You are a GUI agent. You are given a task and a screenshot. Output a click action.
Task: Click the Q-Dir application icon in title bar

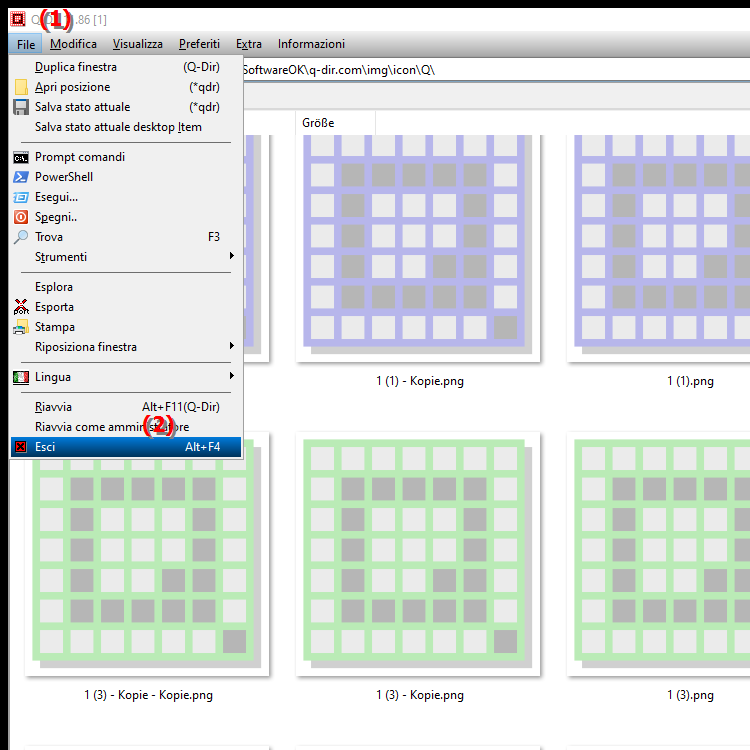[18, 19]
